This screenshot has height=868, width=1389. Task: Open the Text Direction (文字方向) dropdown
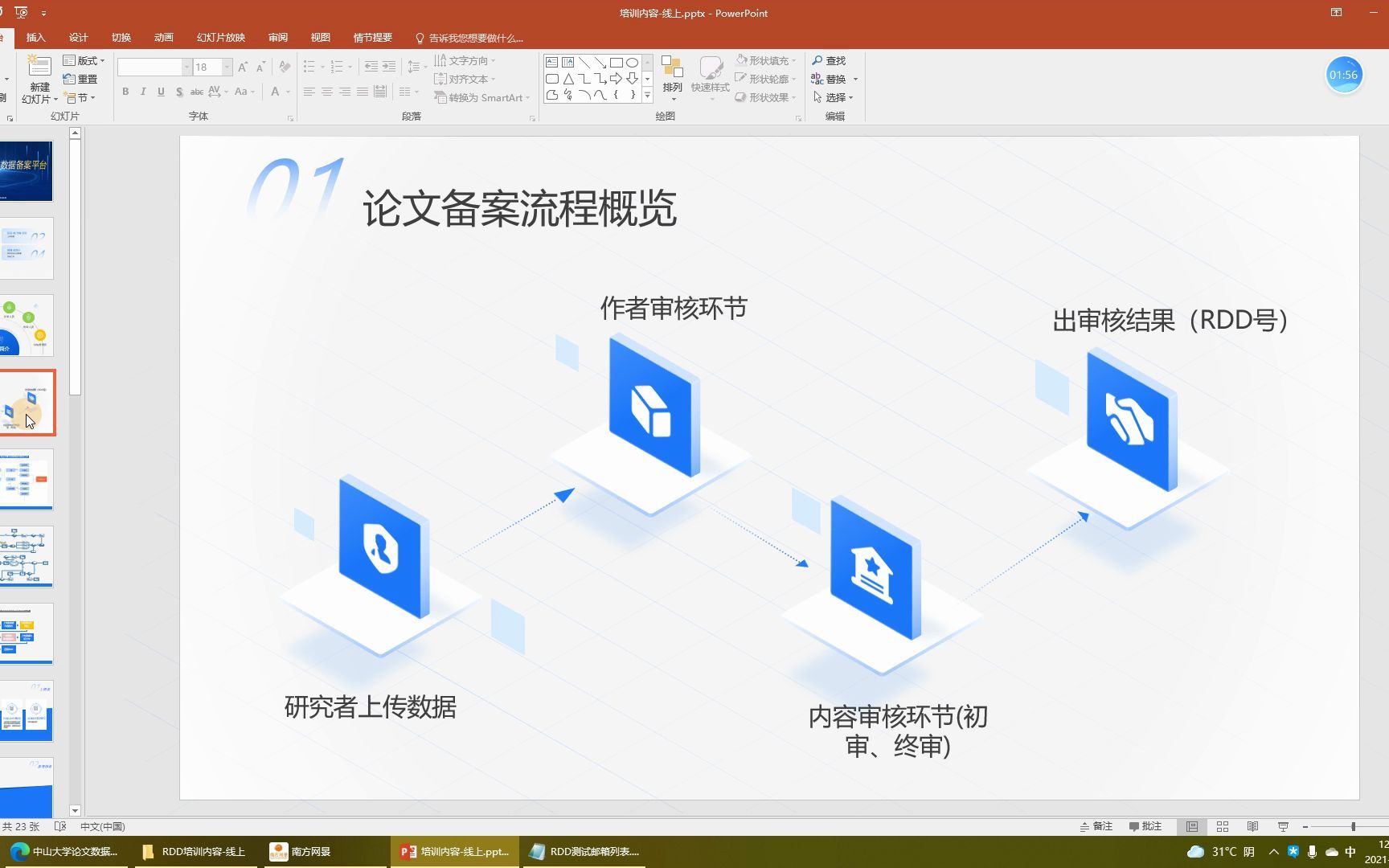465,60
